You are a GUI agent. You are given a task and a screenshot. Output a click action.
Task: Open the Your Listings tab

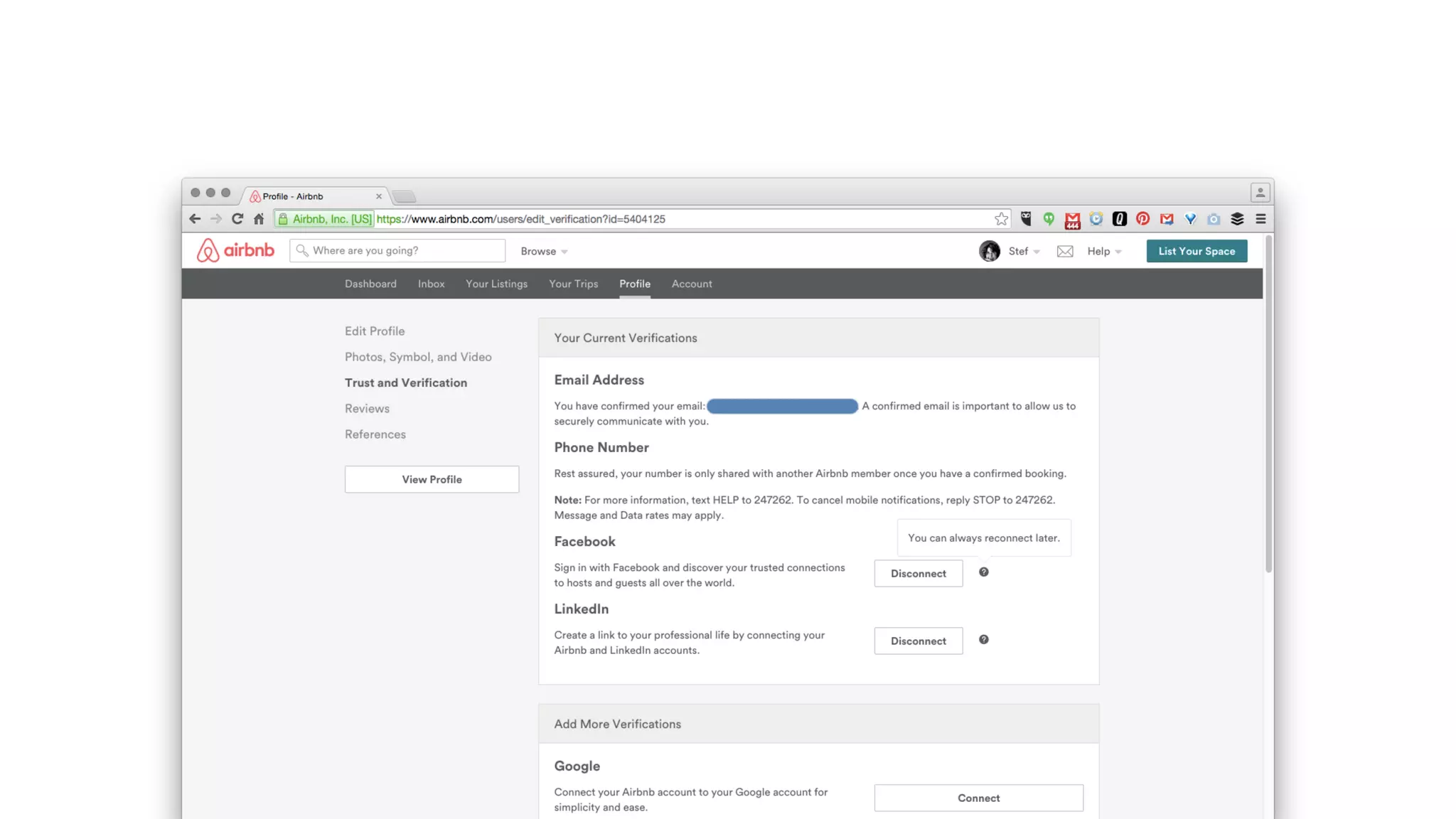(496, 284)
